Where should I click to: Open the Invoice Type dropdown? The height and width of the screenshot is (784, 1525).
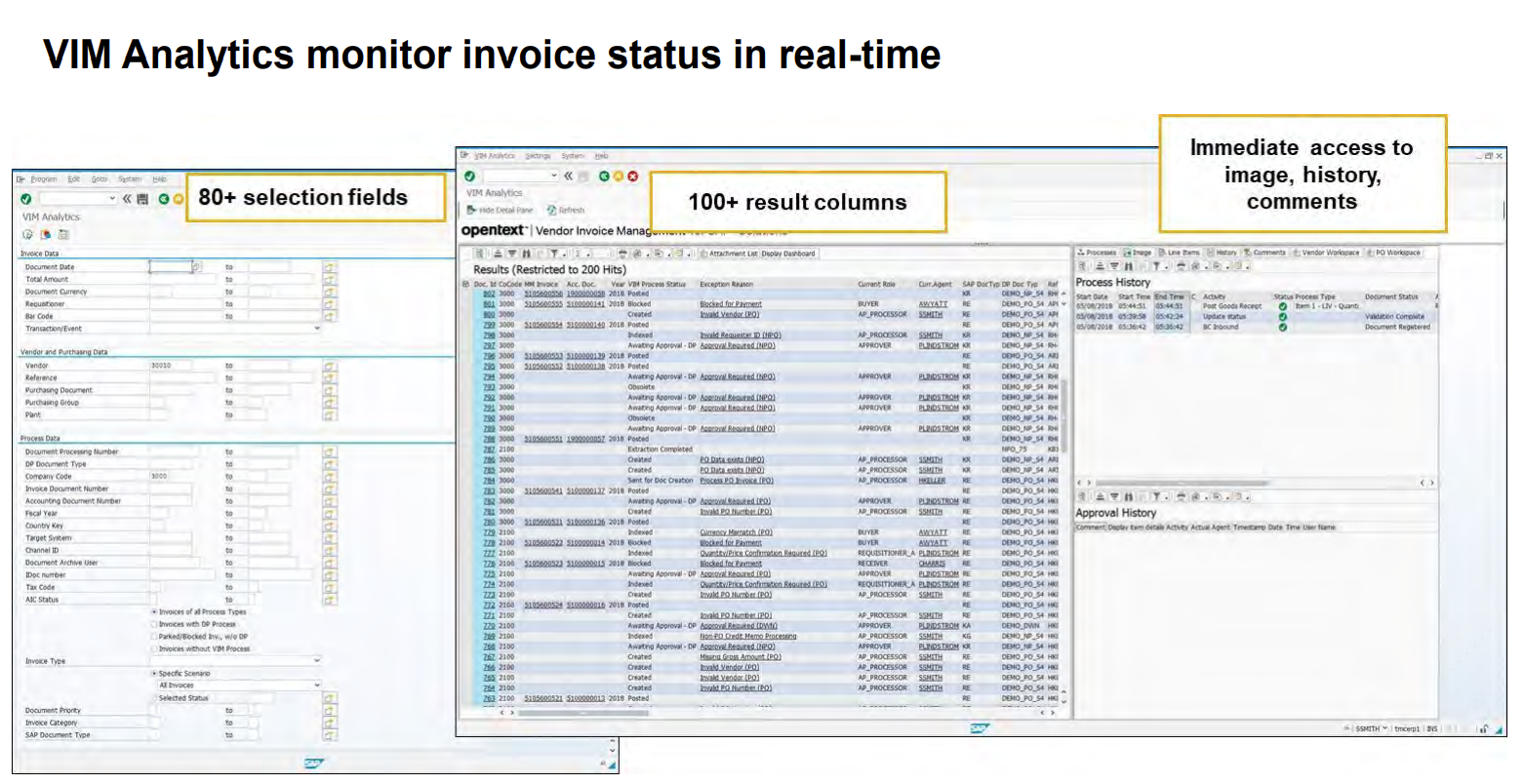click(316, 661)
